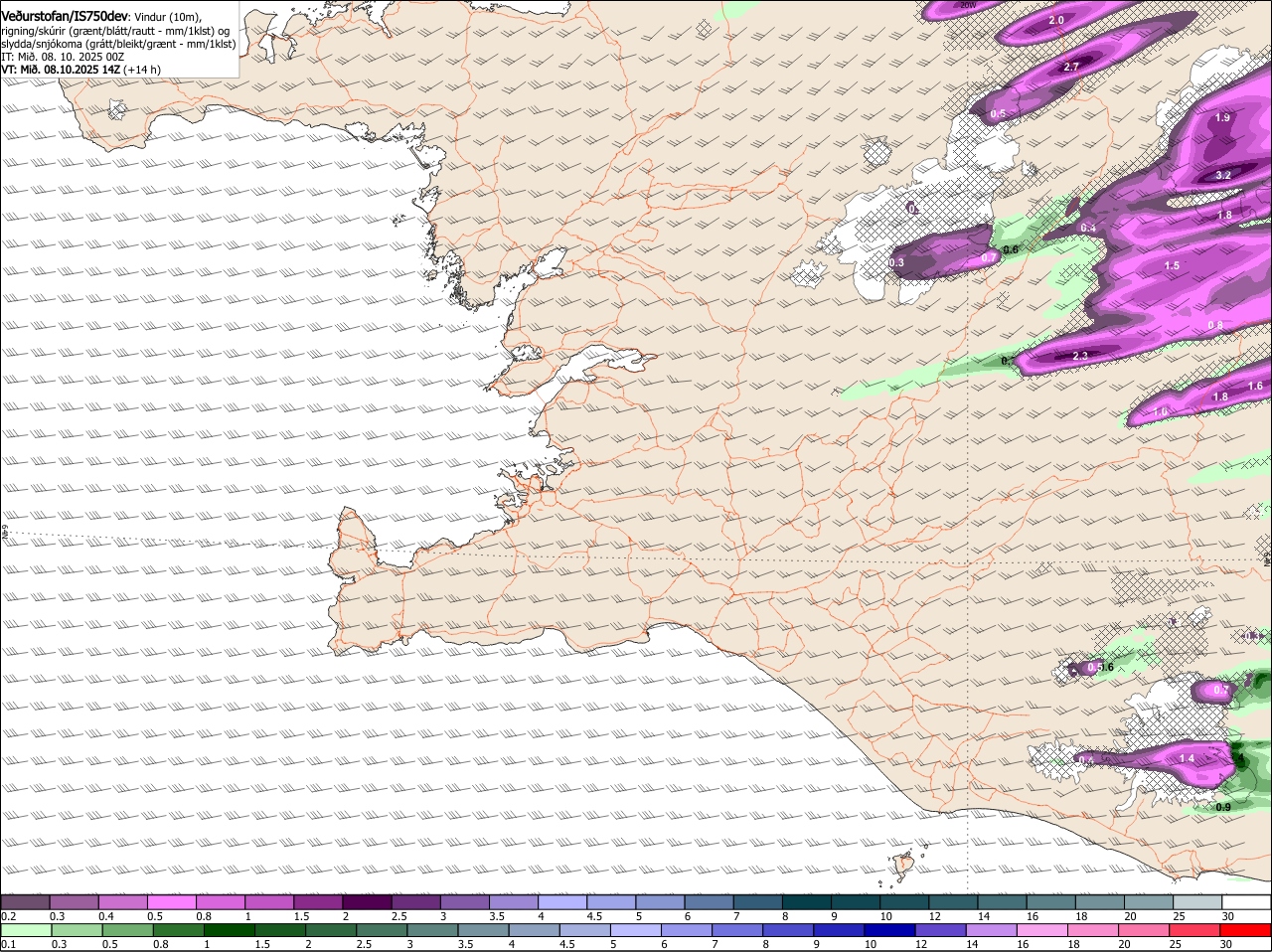The width and height of the screenshot is (1272, 952).
Task: Select the darkest green 1 swatch in rain scale
Action: 229,929
